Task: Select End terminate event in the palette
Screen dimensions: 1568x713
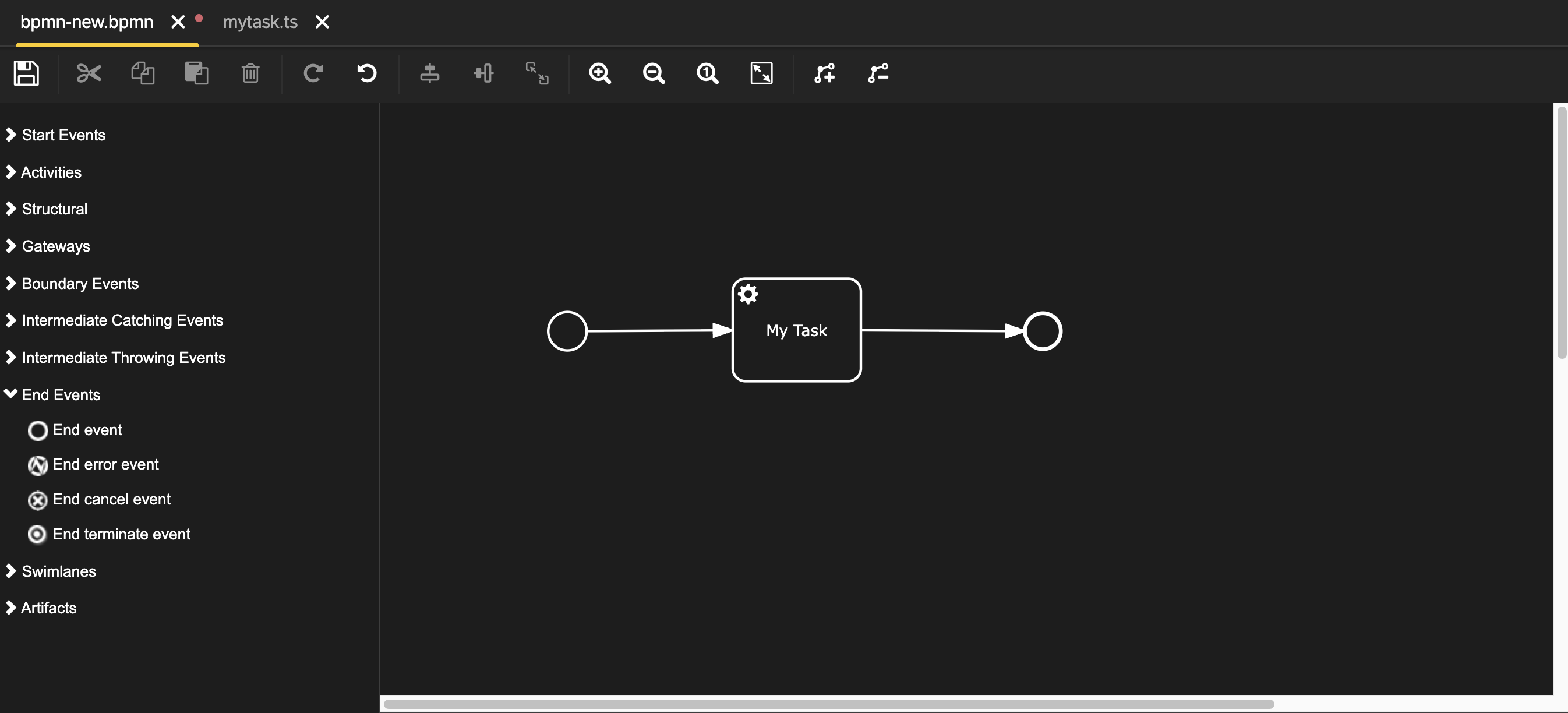Action: (x=121, y=534)
